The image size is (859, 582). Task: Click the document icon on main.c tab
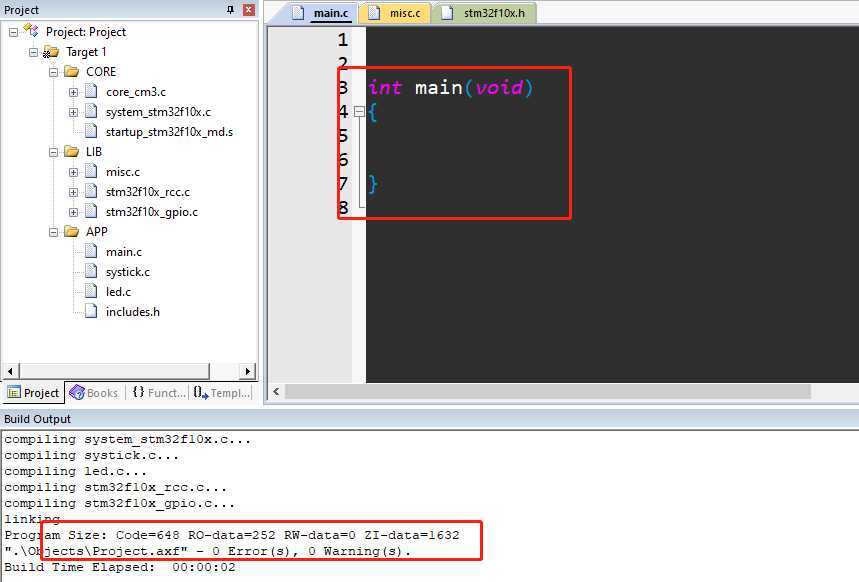point(297,13)
